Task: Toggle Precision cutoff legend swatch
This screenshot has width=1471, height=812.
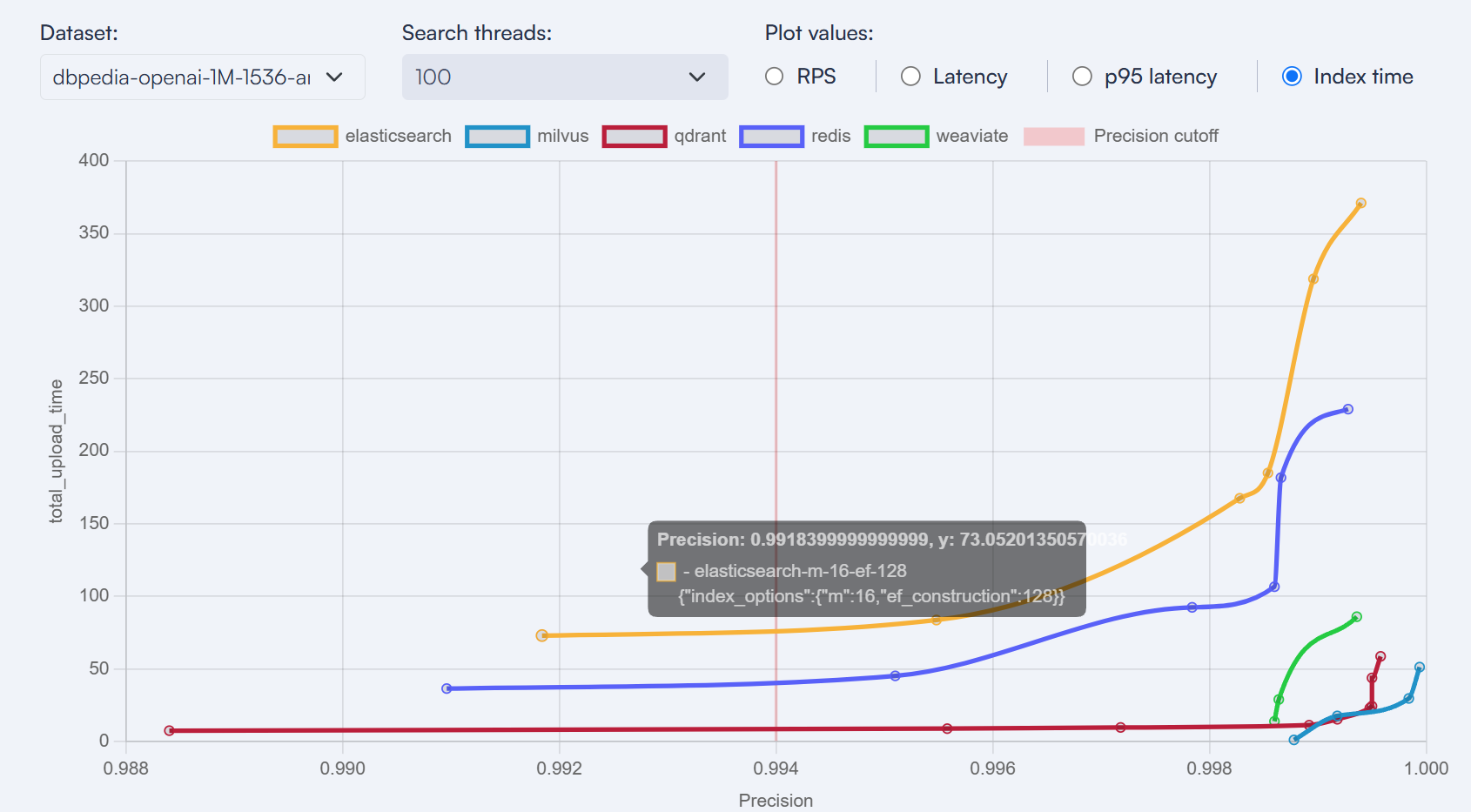Action: pos(1054,137)
